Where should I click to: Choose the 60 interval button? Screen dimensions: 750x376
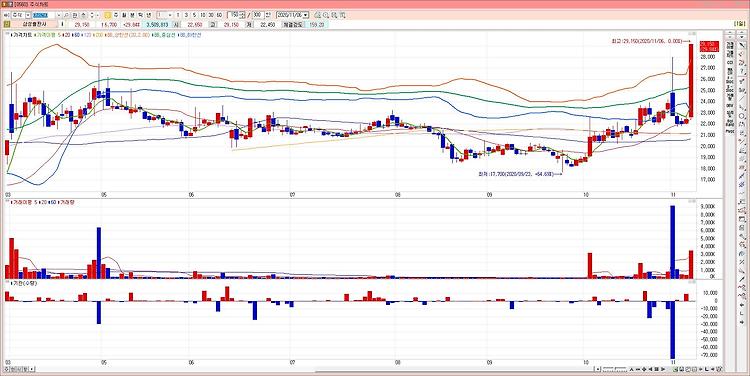(219, 15)
